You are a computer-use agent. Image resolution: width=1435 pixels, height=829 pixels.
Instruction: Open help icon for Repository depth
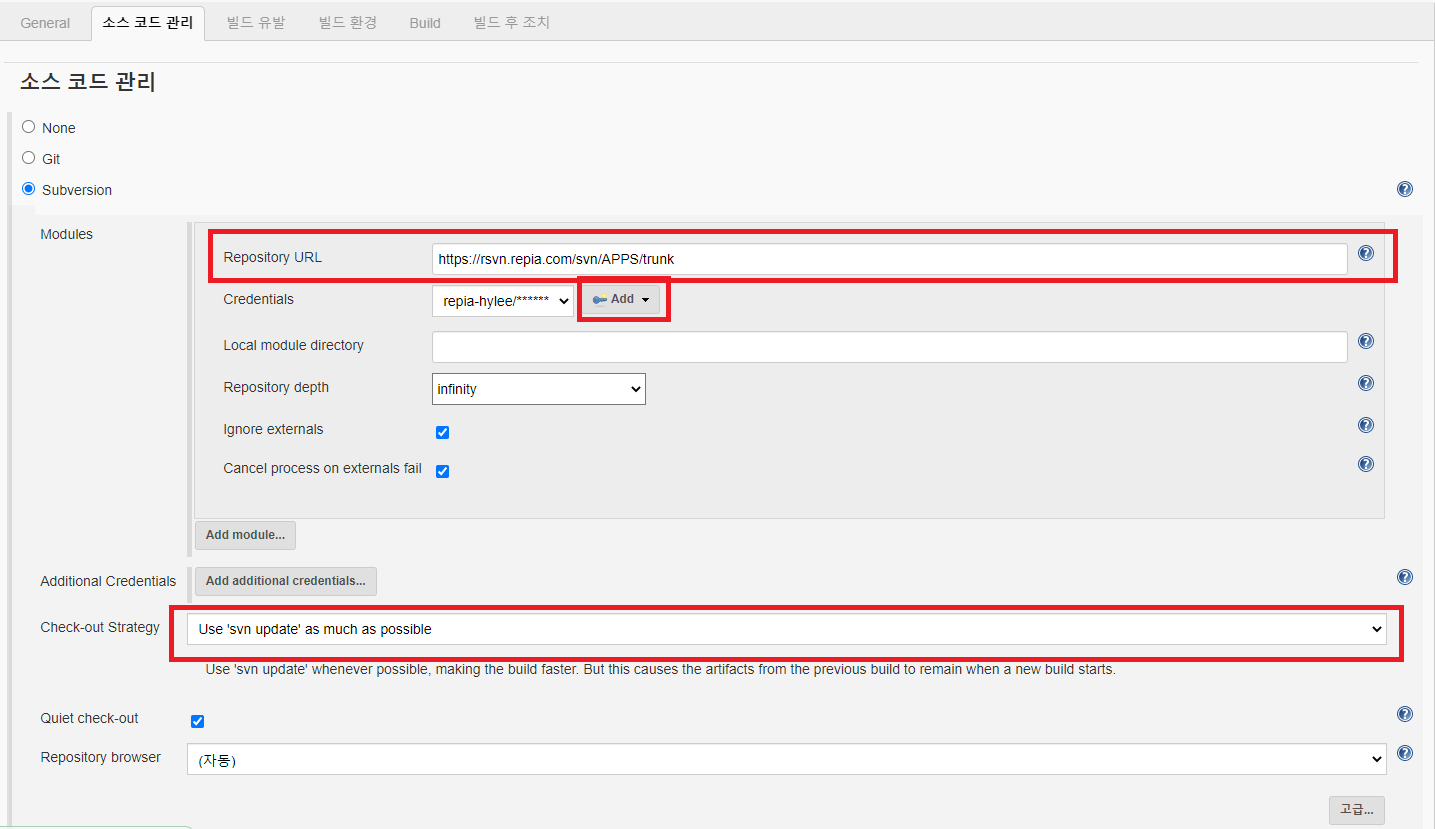coord(1365,384)
